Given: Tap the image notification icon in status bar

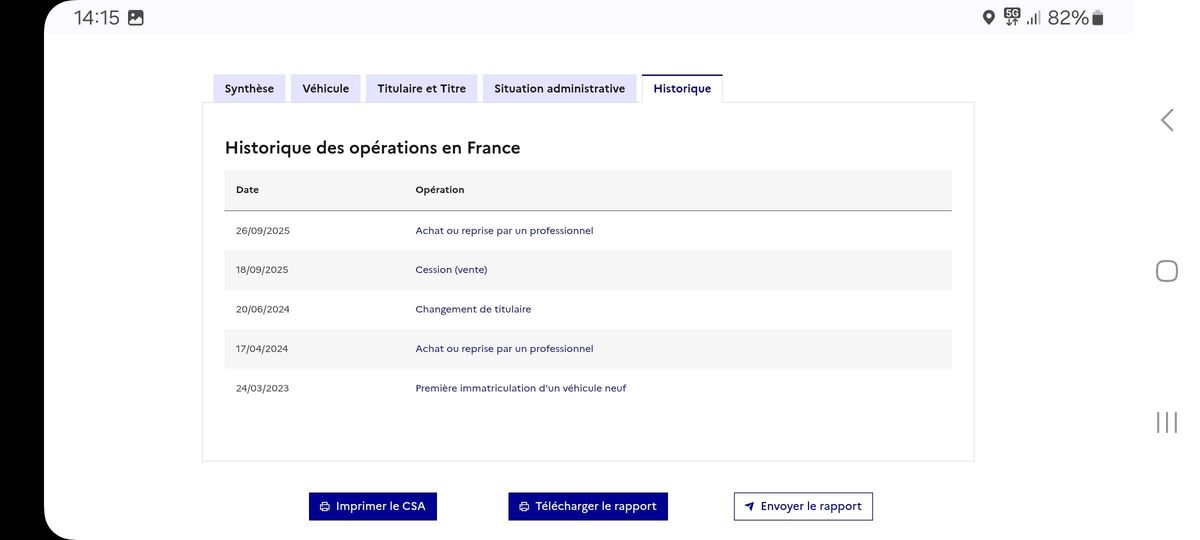Looking at the screenshot, I should 136,18.
